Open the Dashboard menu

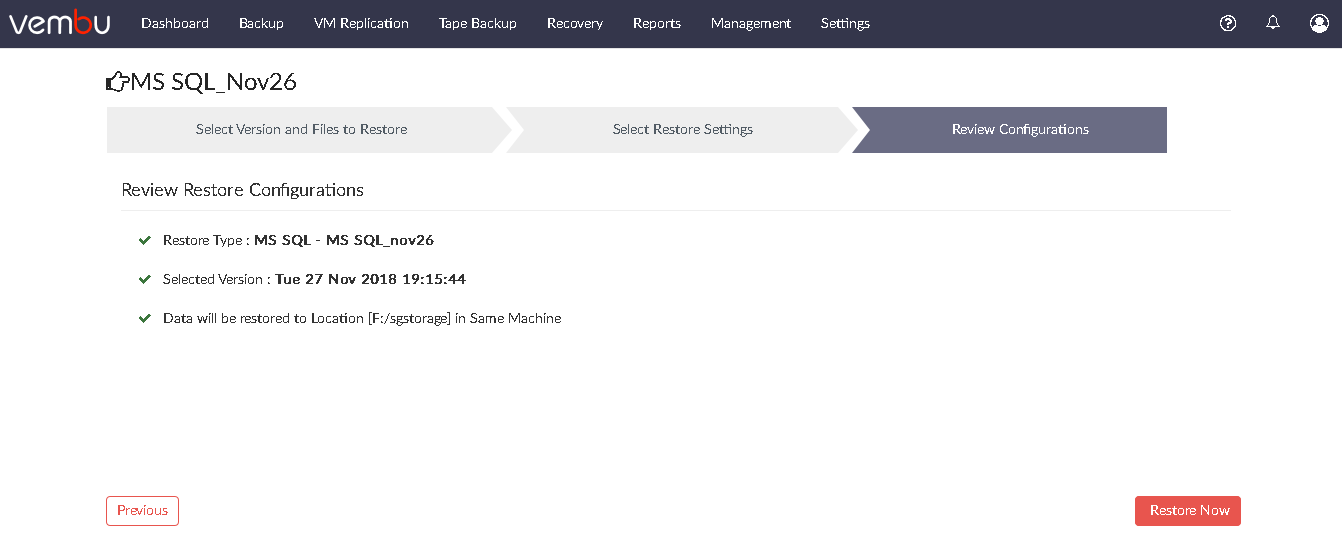coord(175,23)
